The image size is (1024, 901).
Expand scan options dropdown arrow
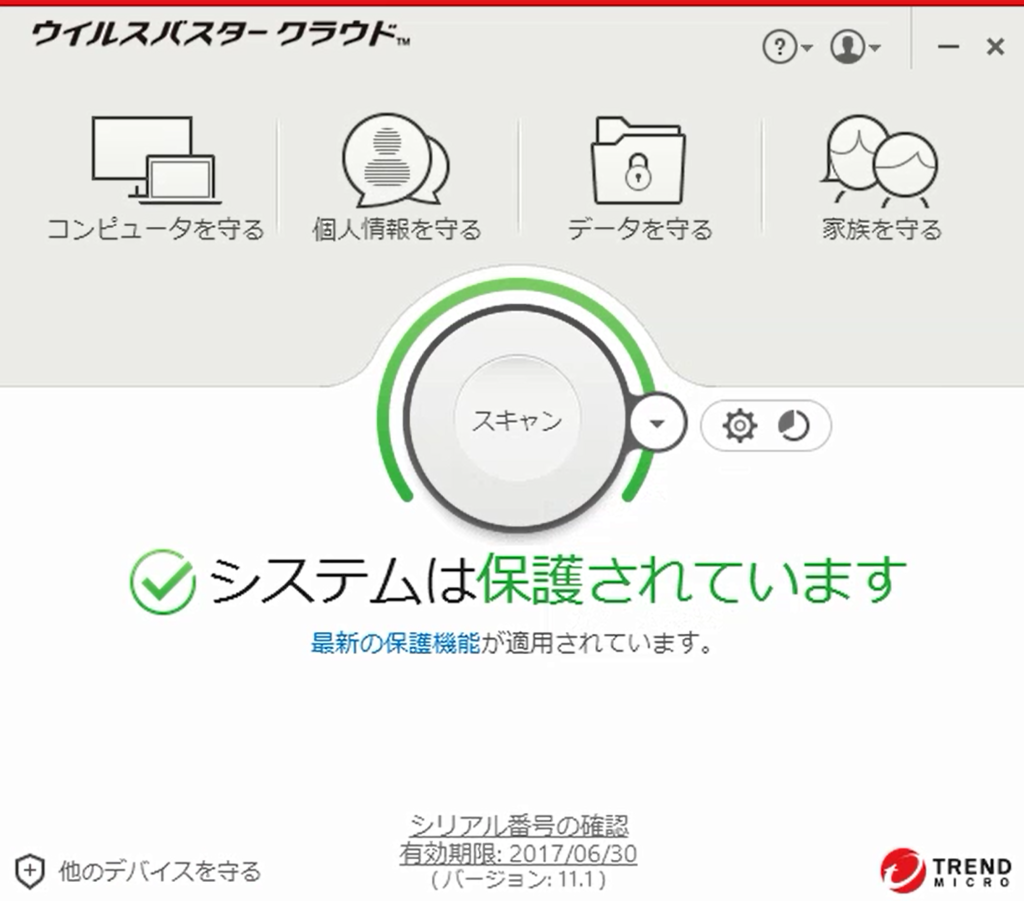[658, 423]
